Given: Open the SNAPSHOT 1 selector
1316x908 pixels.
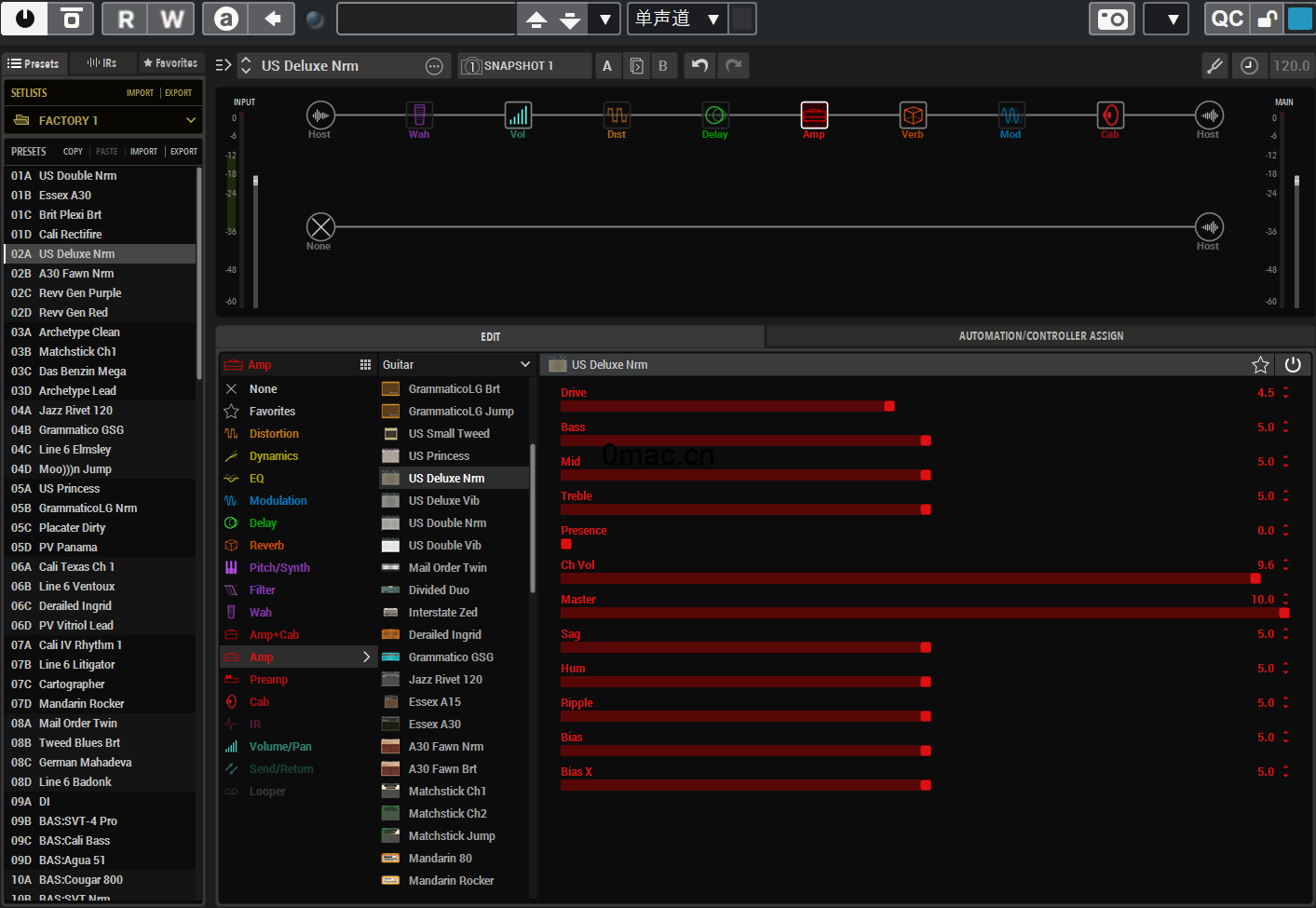Looking at the screenshot, I should coord(524,65).
